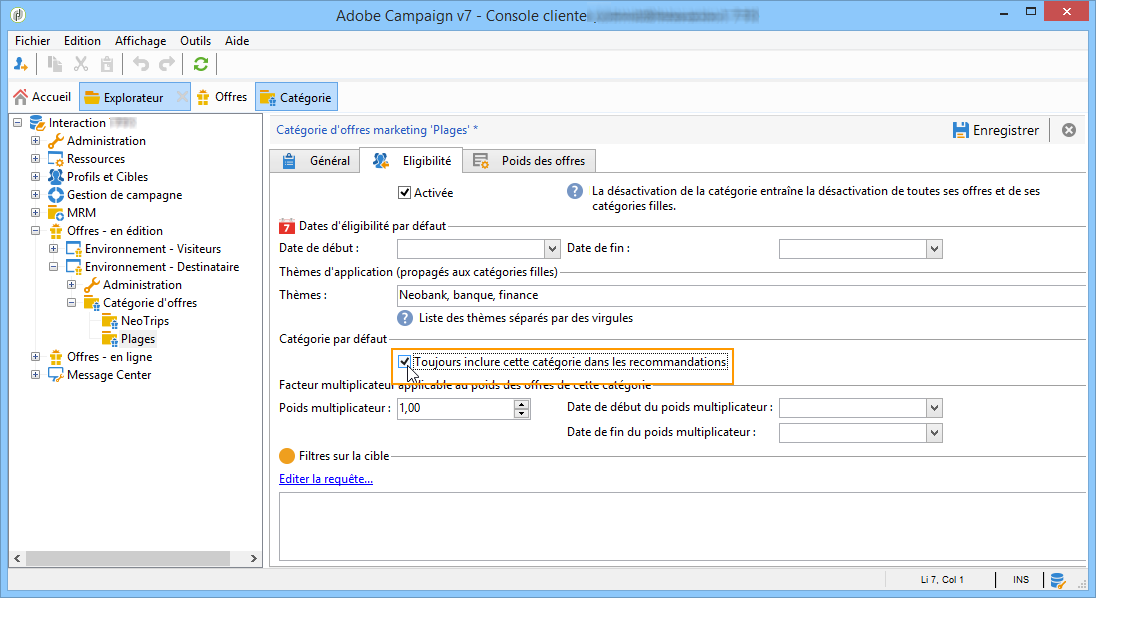1123x621 pixels.
Task: Click the cut scissors icon
Action: (81, 64)
